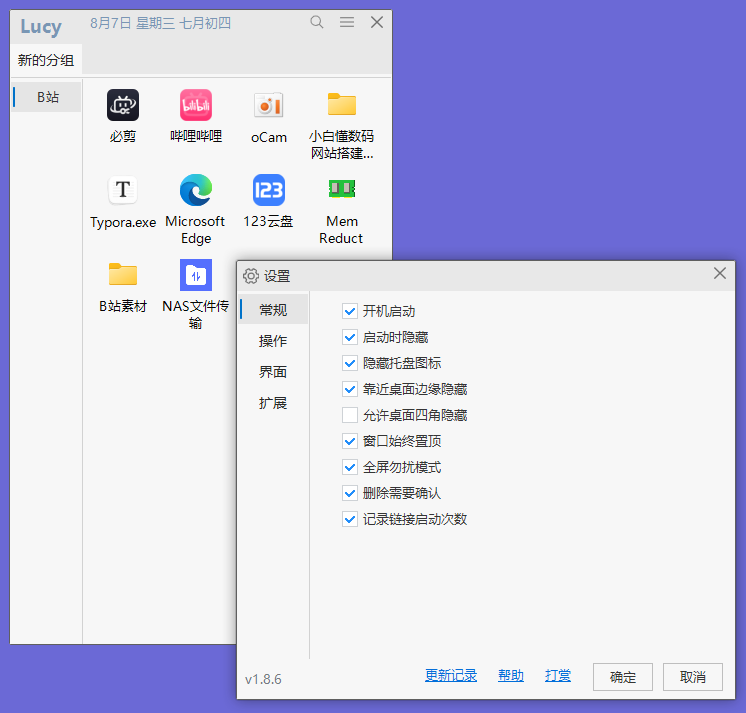Toggle 删除需要确认 checkbox
Screen dimensions: 746x713
(x=350, y=493)
